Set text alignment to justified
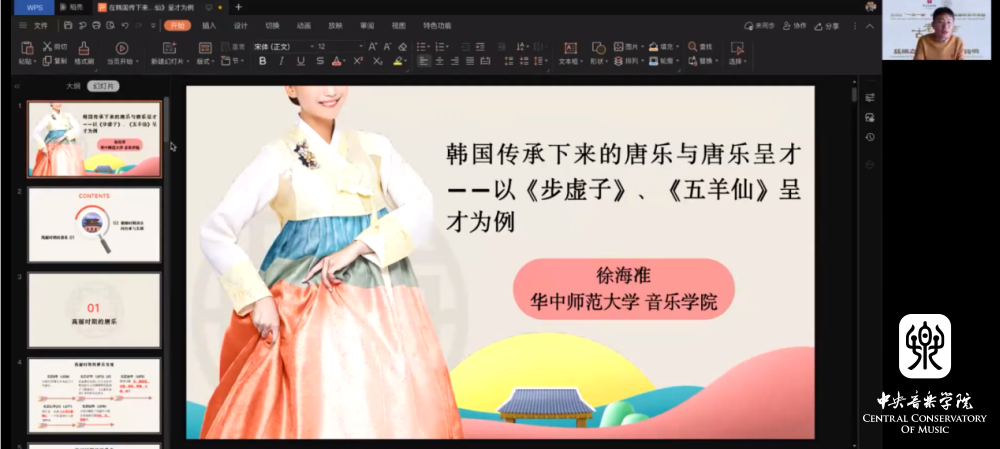Viewport: 1000px width, 449px height. pyautogui.click(x=470, y=61)
